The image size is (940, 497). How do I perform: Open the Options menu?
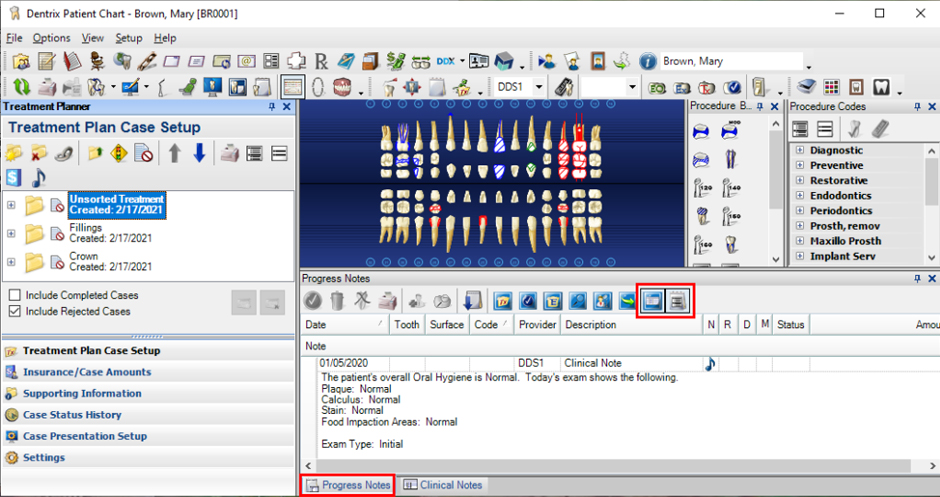(51, 38)
